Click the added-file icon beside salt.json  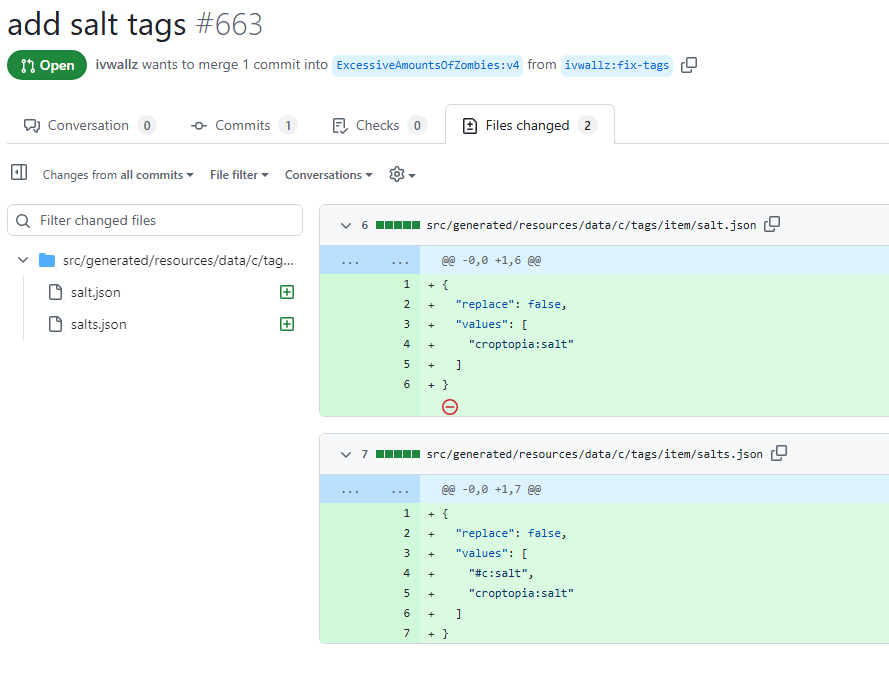pos(287,292)
